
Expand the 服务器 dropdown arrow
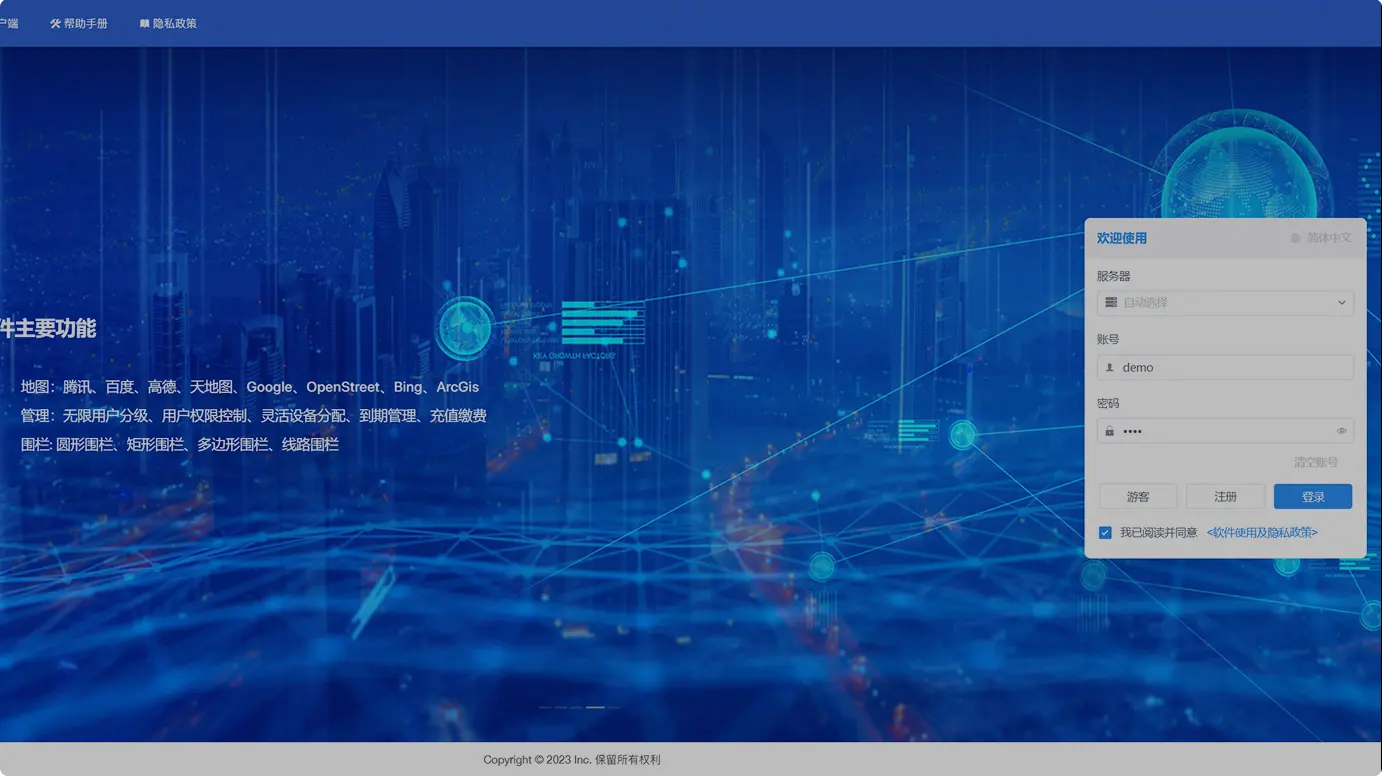(x=1342, y=303)
